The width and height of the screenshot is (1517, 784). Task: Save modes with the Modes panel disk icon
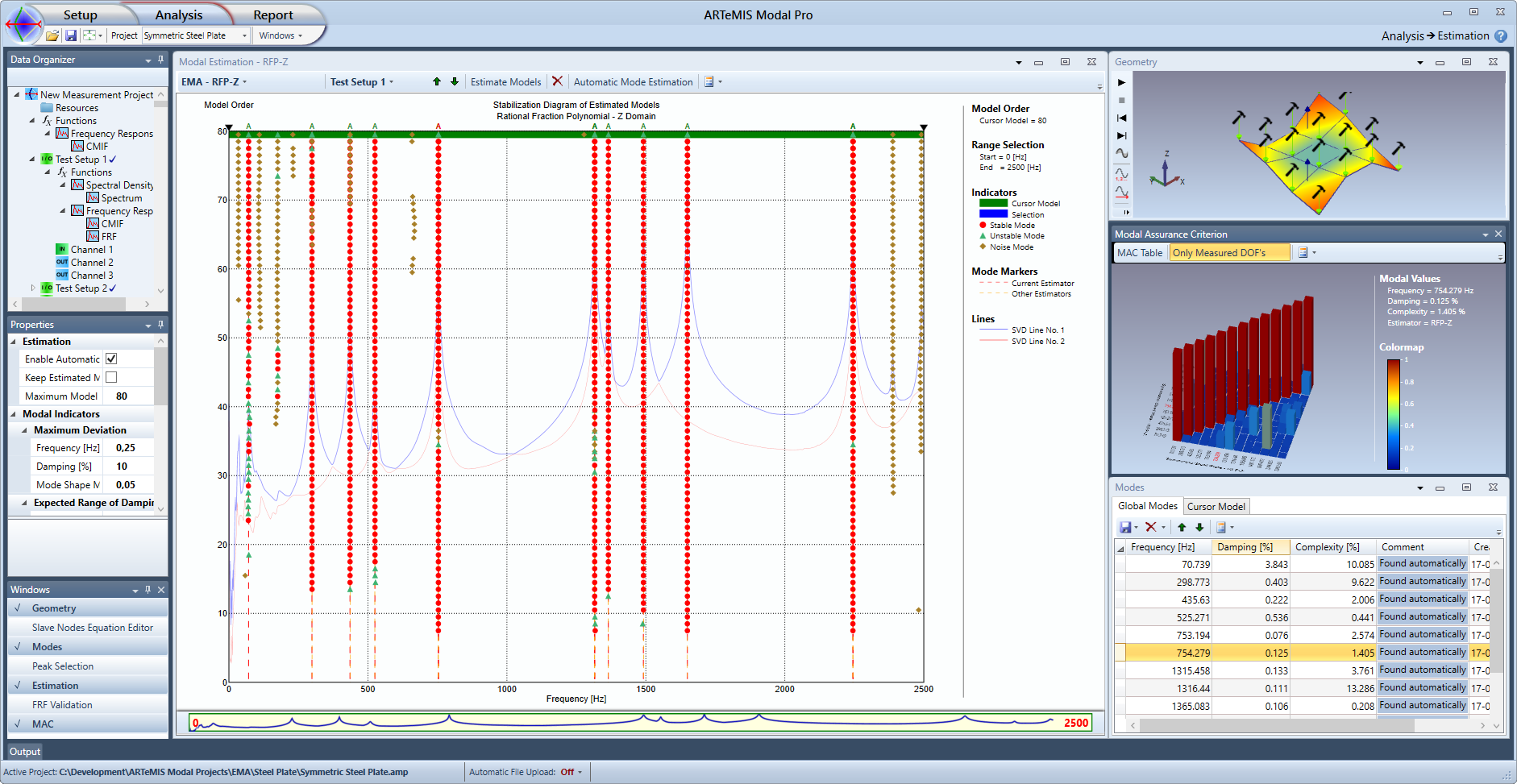pyautogui.click(x=1125, y=527)
